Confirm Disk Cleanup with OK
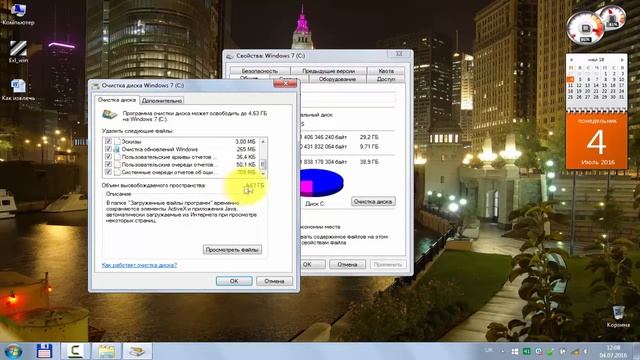Viewport: 640px width, 360px height. coord(234,281)
